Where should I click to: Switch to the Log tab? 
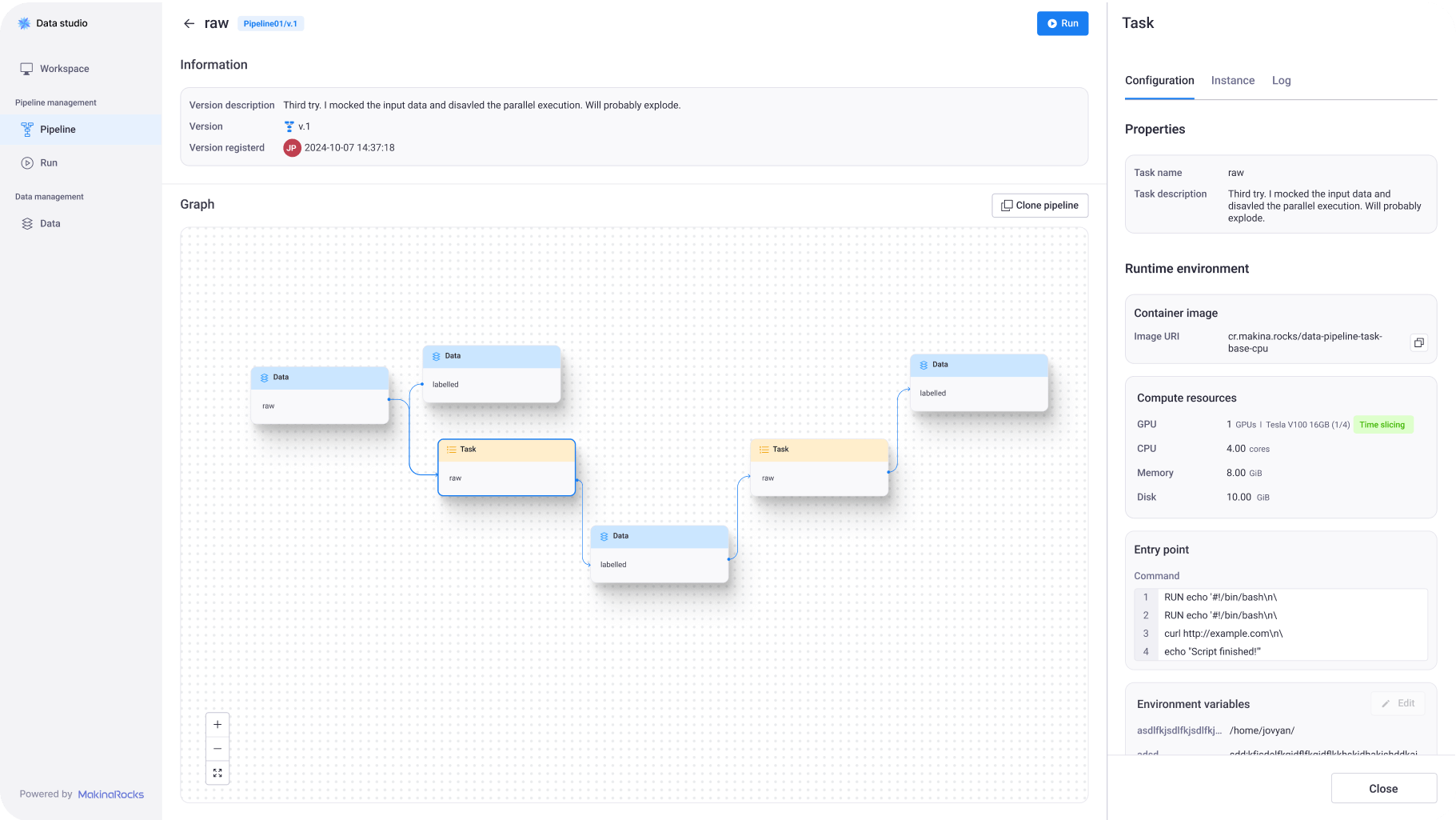pyautogui.click(x=1281, y=81)
